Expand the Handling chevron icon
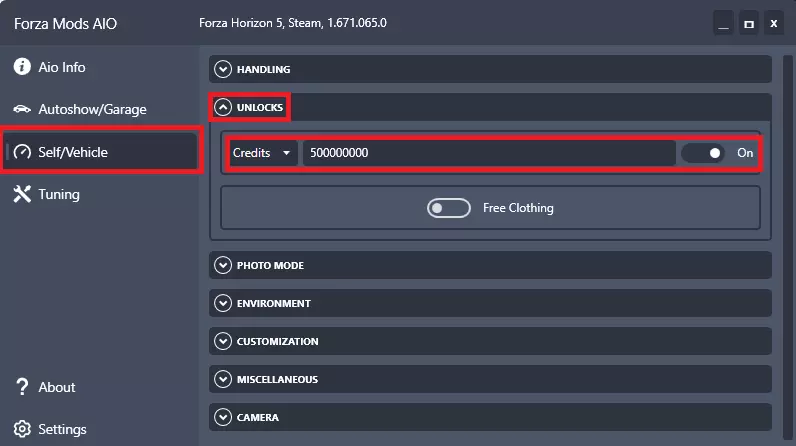796x446 pixels. pos(223,69)
